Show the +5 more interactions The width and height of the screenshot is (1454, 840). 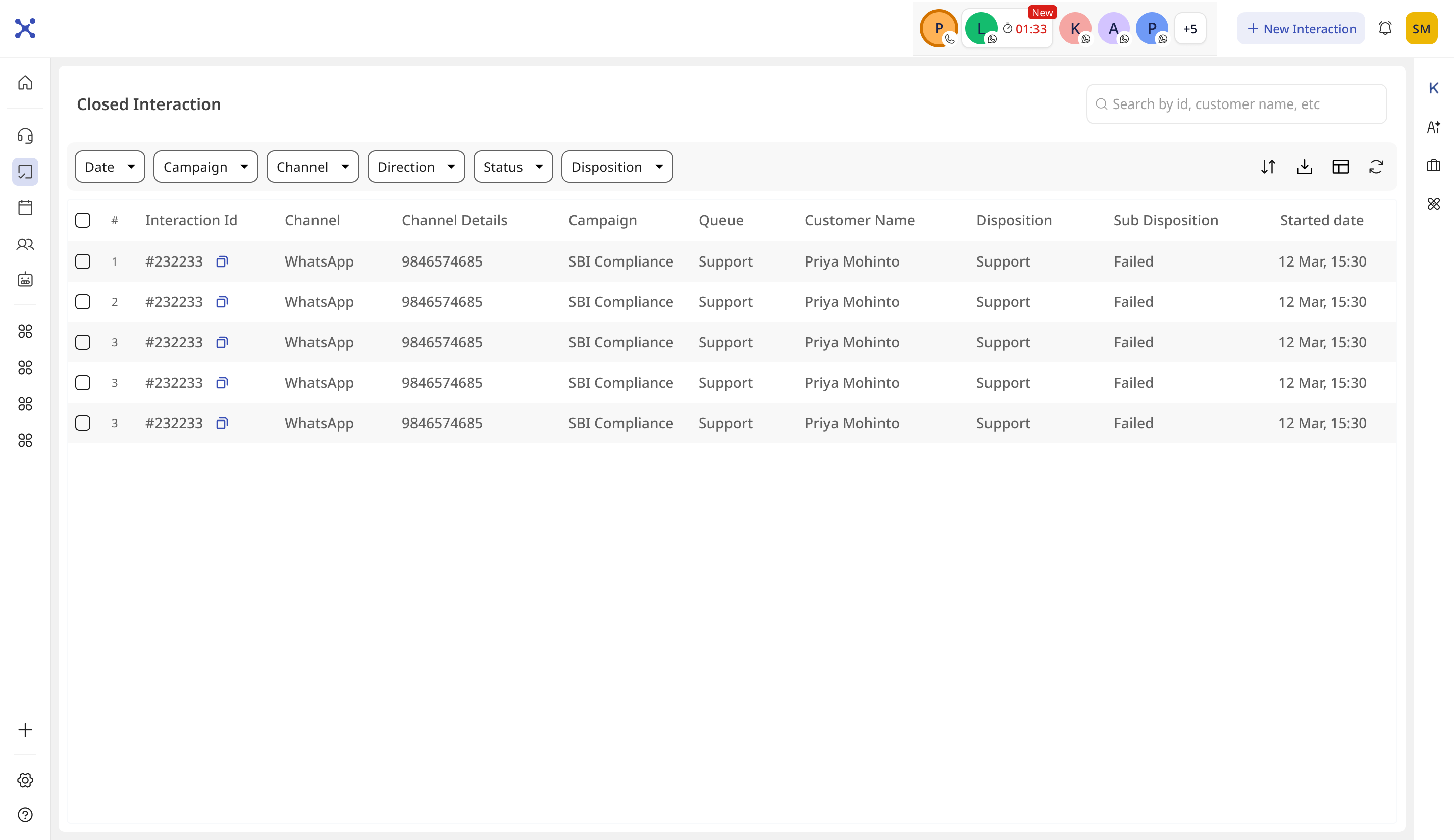(x=1190, y=28)
